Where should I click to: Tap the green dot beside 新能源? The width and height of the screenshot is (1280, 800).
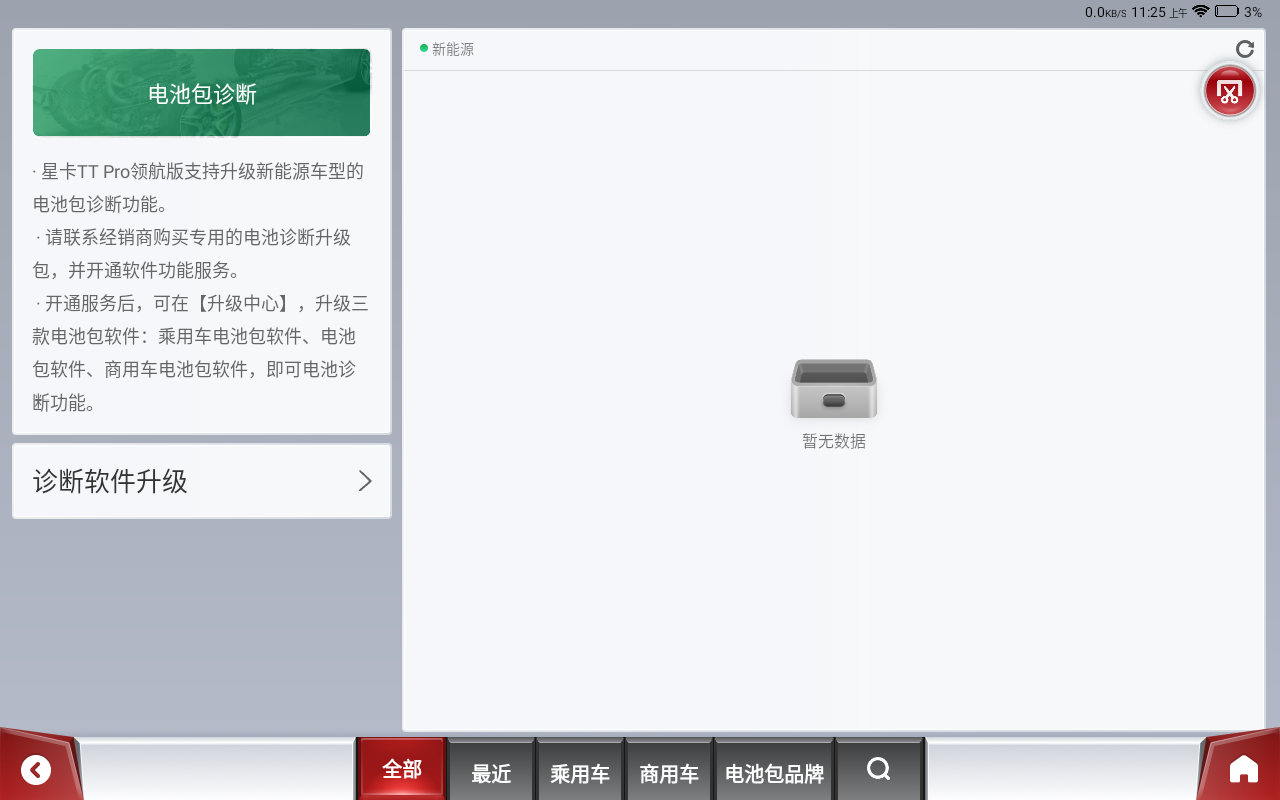point(424,48)
